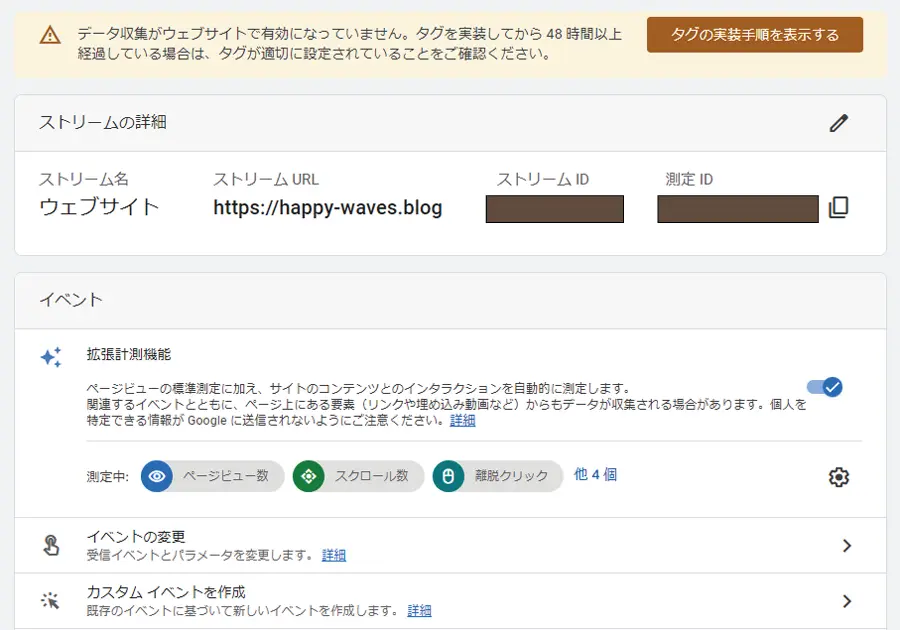900x630 pixels.
Task: Expand the カスタム イベントを作成 row chevron
Action: [846, 601]
